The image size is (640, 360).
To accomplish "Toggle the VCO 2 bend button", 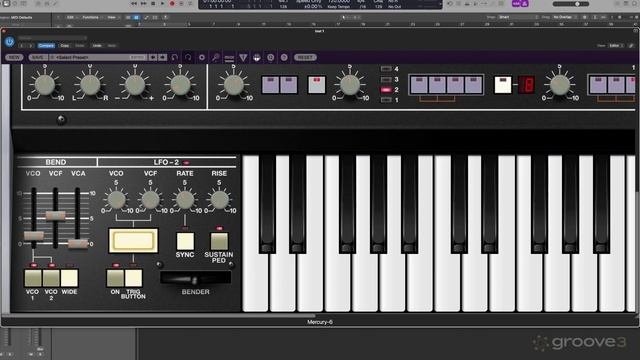I will point(51,278).
